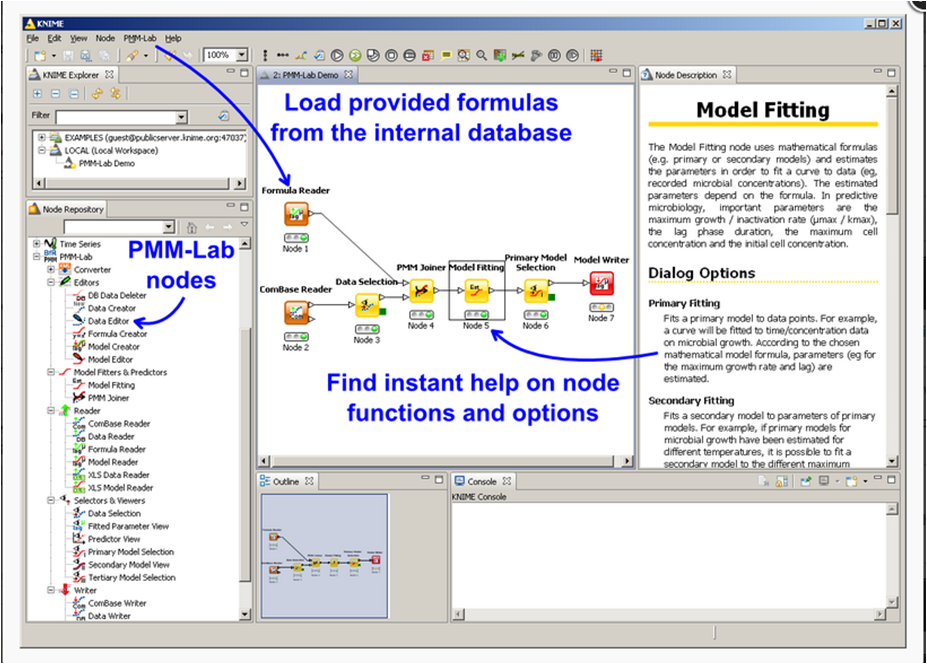The height and width of the screenshot is (664, 927).
Task: Expand the Time Series category
Action: [x=37, y=244]
